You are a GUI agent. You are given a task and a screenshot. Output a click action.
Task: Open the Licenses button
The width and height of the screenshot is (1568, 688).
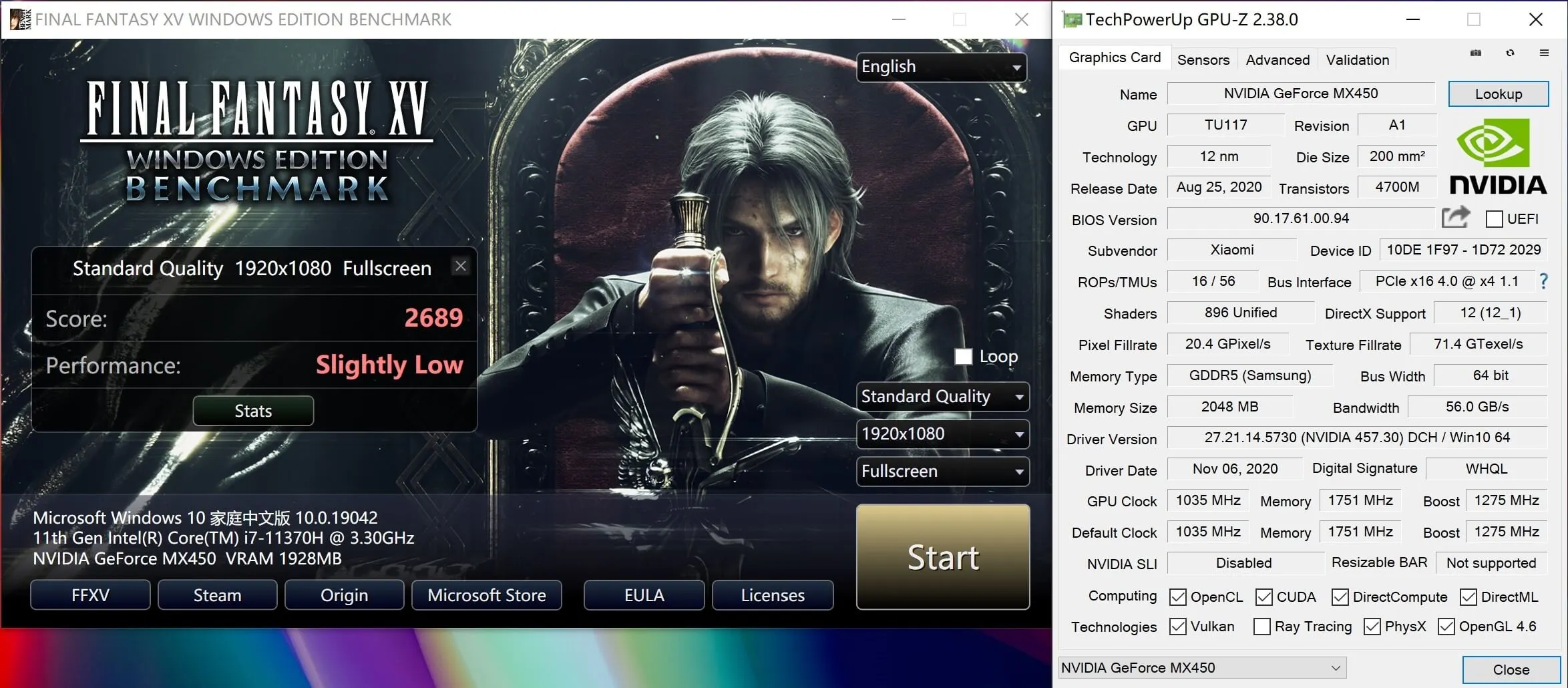773,595
